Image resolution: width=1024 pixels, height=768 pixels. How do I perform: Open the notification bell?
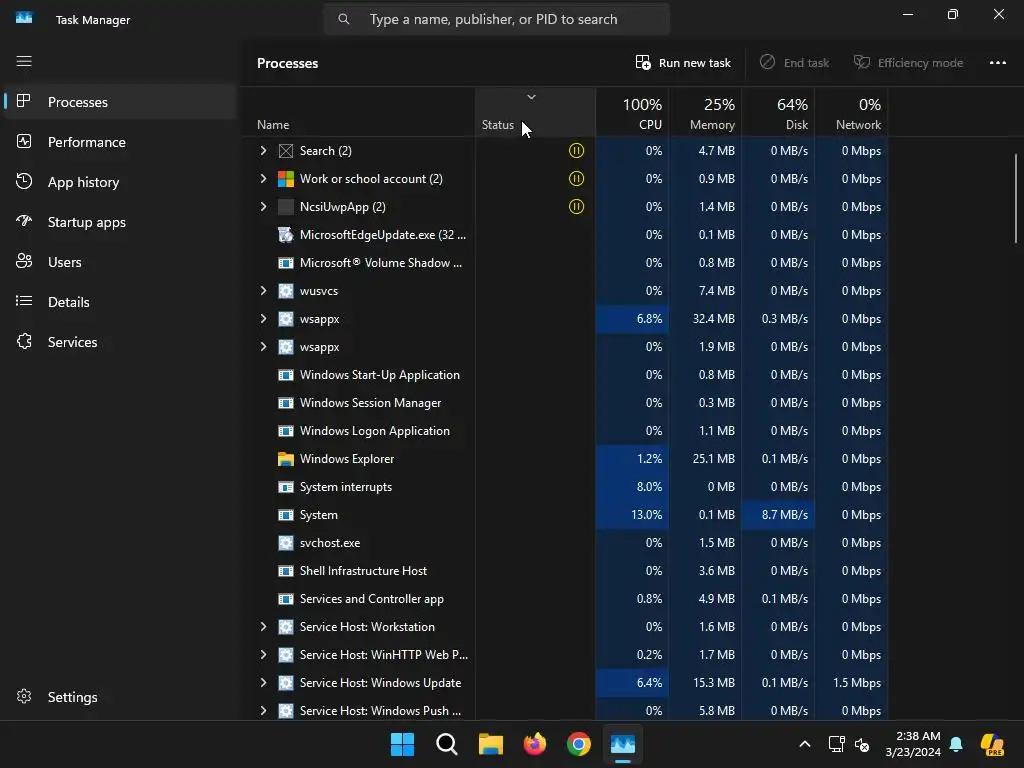pyautogui.click(x=956, y=744)
